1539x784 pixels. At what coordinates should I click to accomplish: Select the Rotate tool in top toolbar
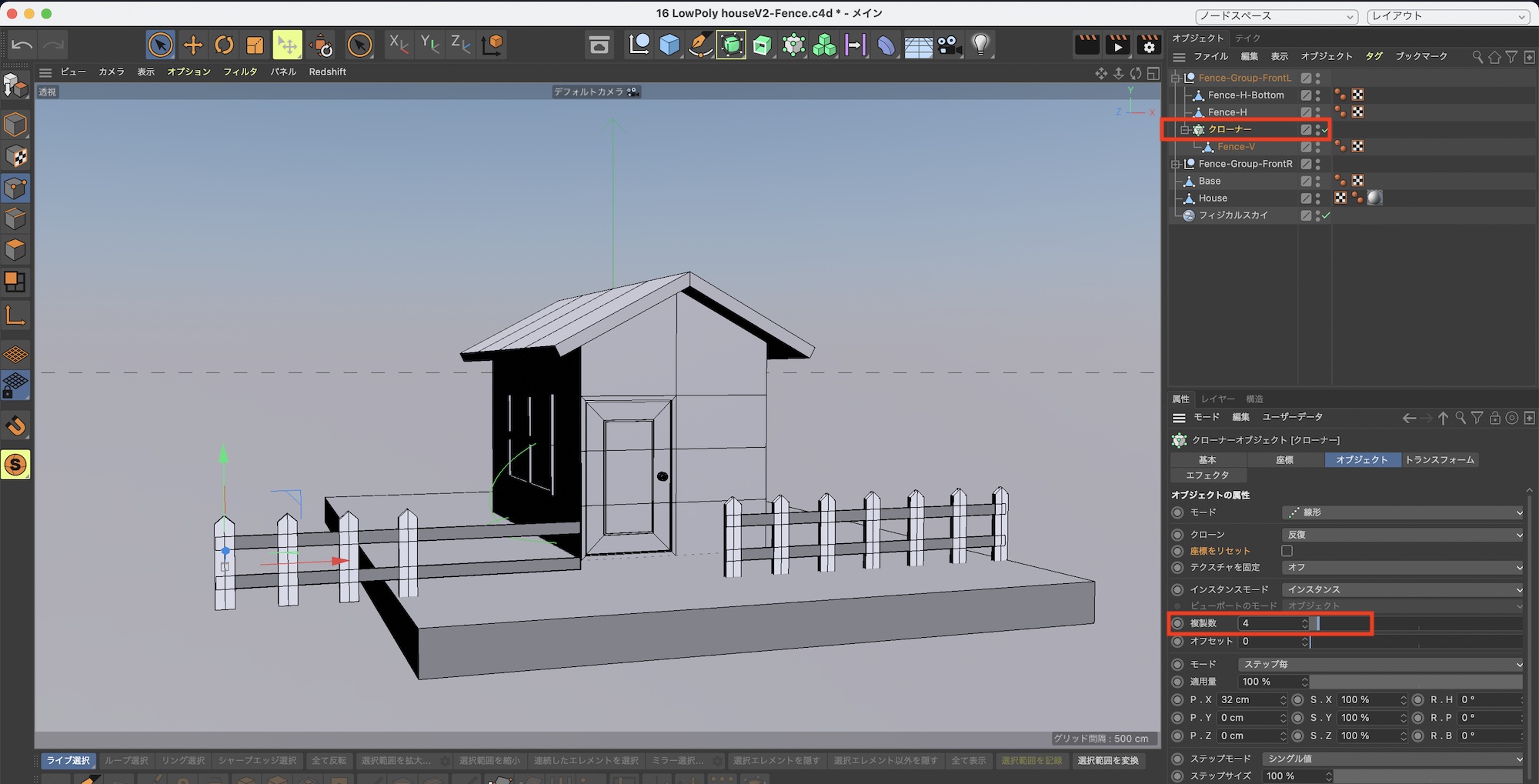click(x=224, y=45)
